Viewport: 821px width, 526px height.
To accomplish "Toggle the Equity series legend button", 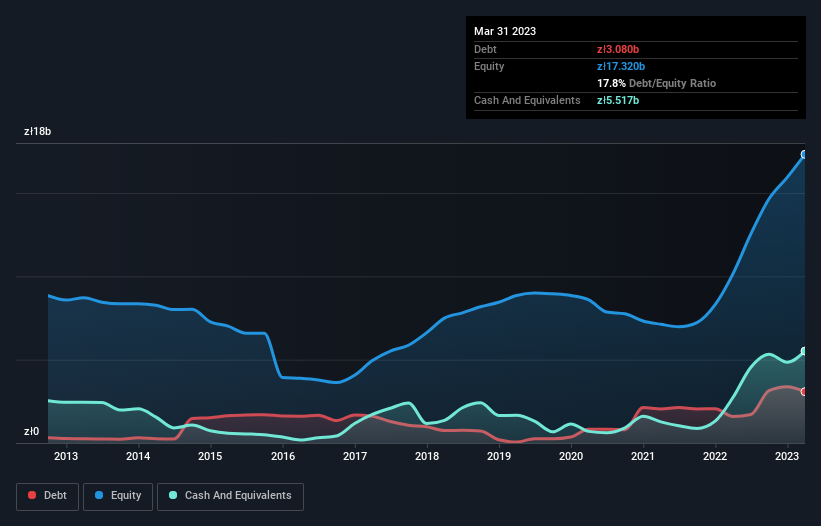I will coord(118,496).
